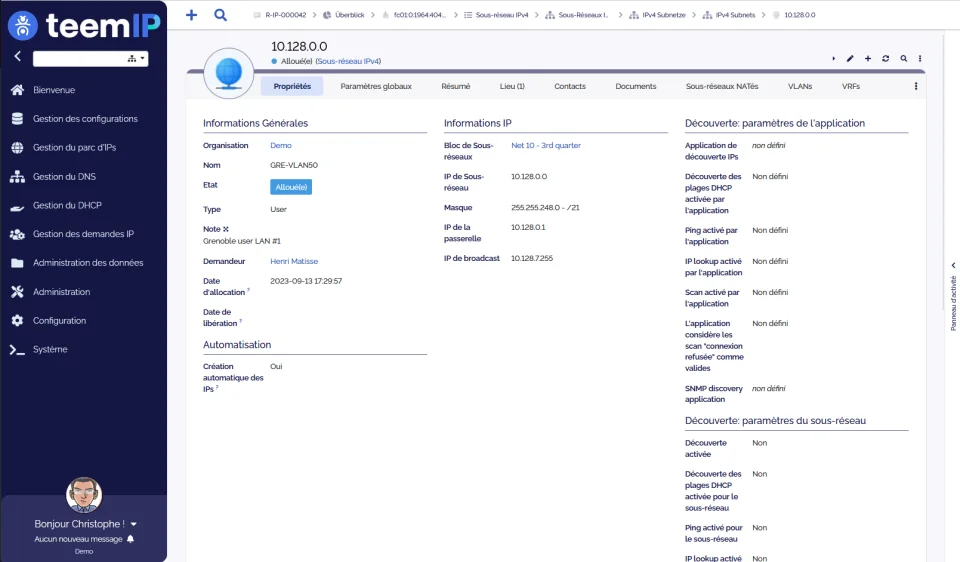Click the blue globe subnet icon

(x=229, y=73)
